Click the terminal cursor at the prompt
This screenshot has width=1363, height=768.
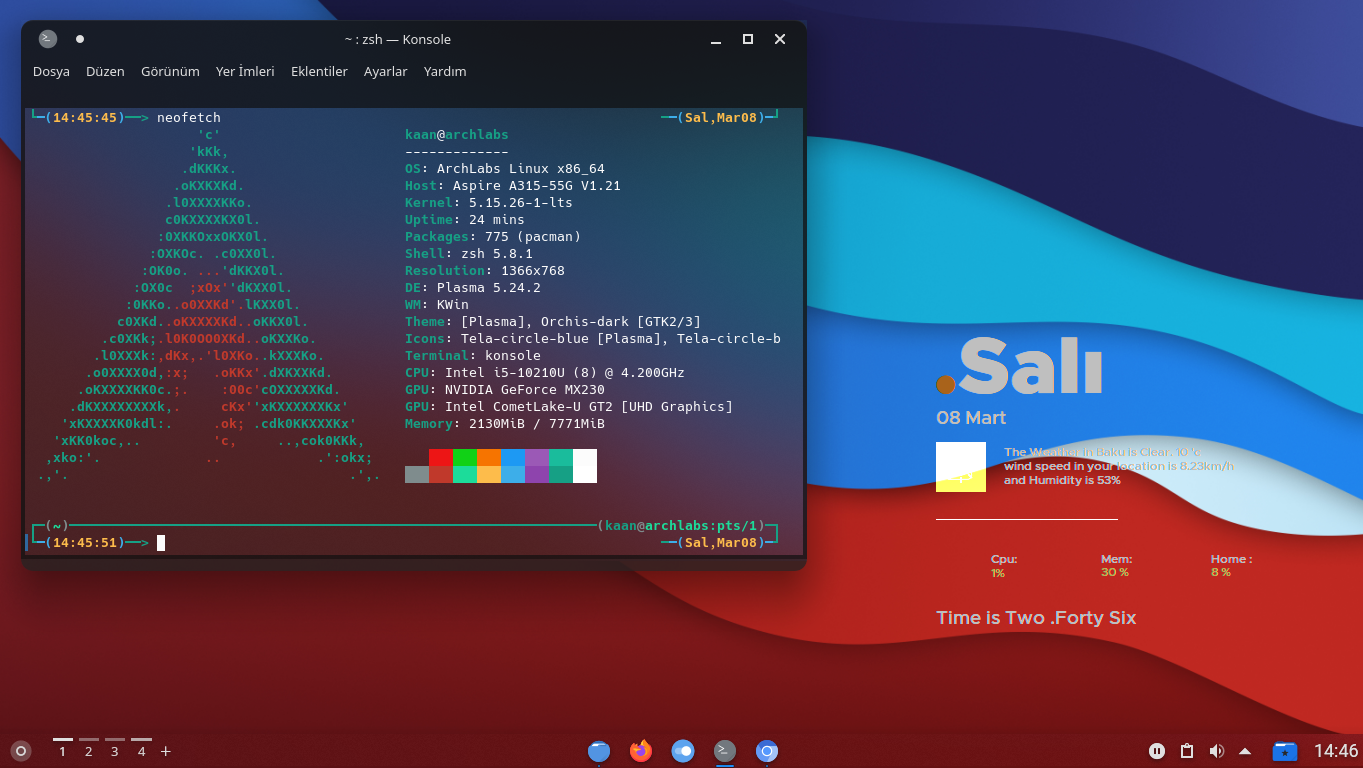point(161,543)
